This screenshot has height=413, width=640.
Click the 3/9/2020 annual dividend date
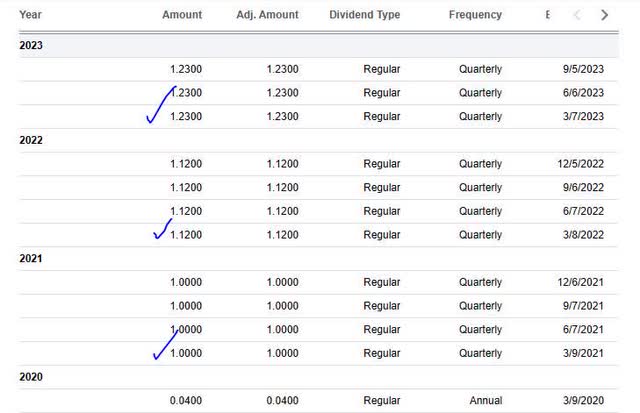tap(583, 400)
